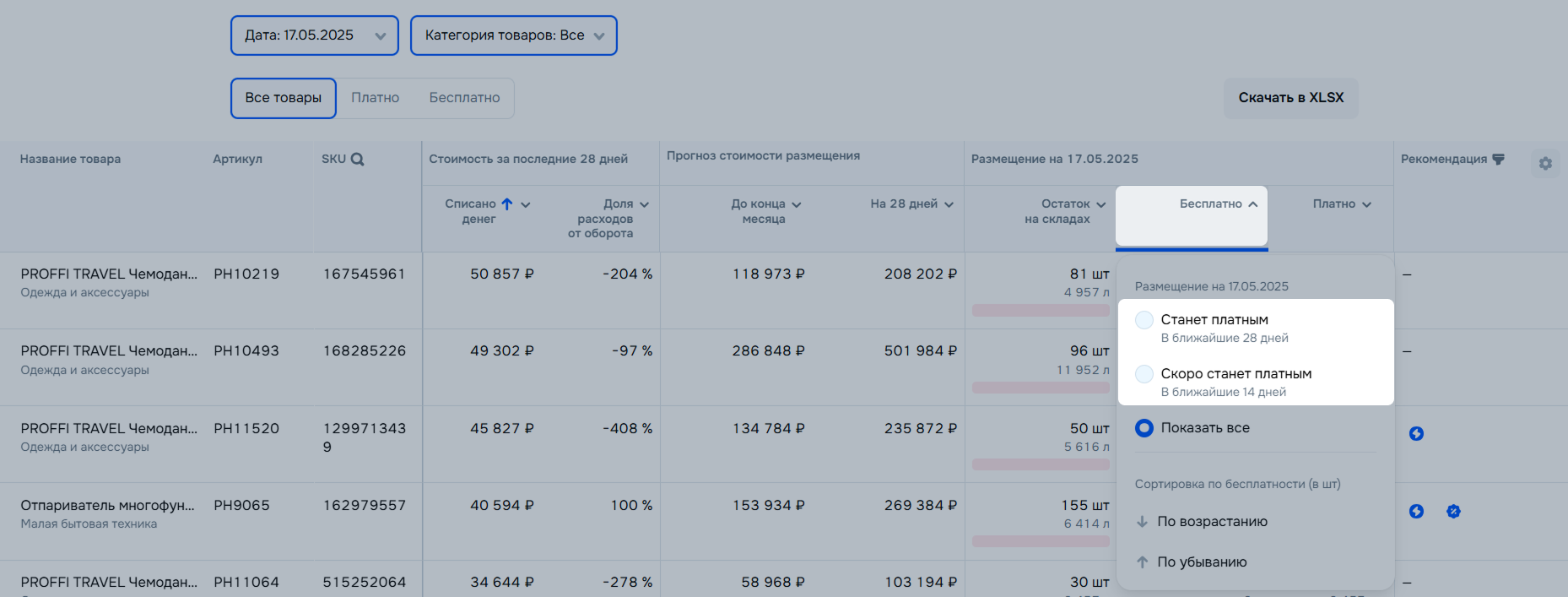This screenshot has width=1568, height=597.
Task: Click forecast 269 384 ₽
Action: click(921, 505)
